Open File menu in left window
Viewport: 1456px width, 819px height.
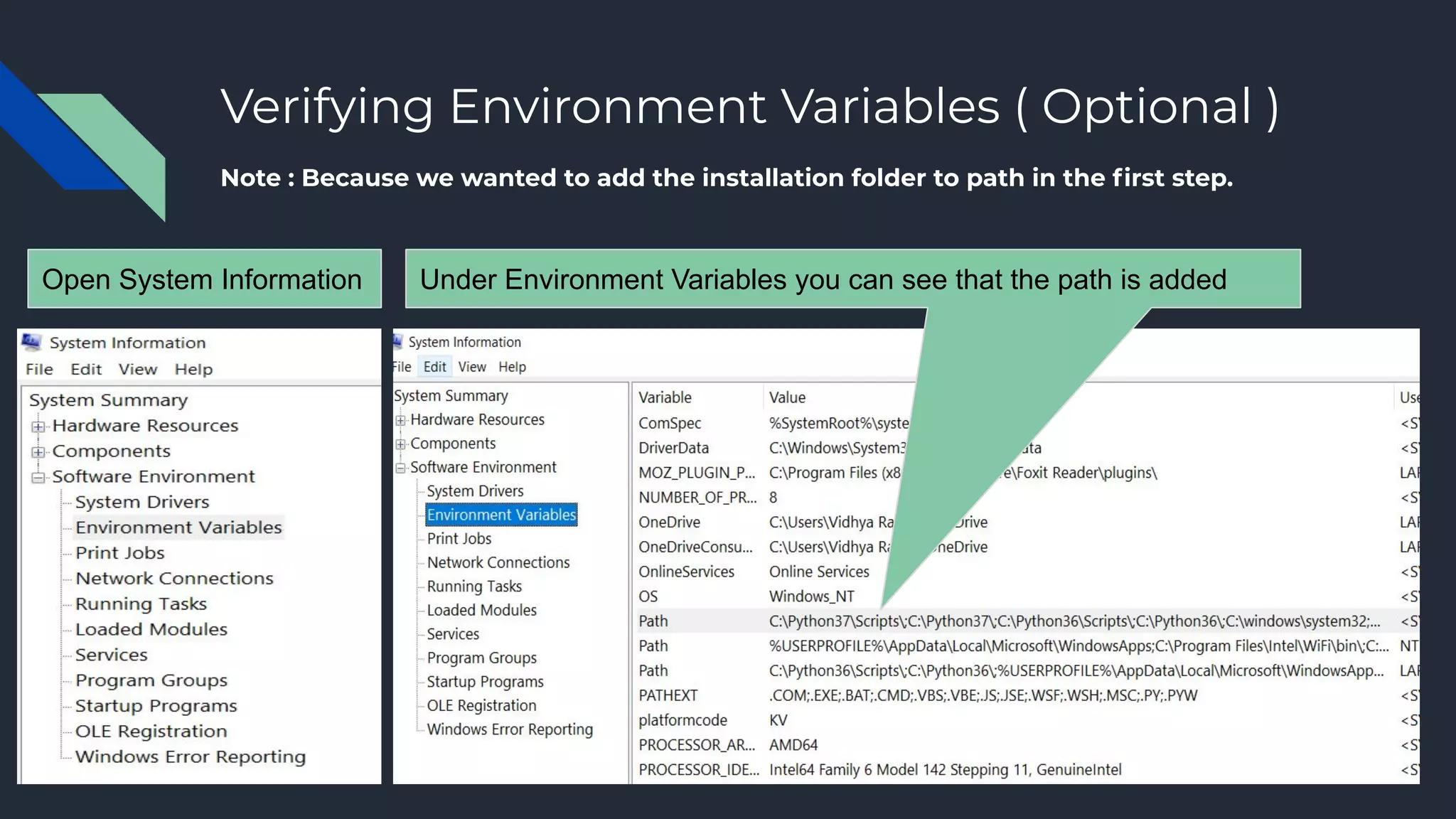pyautogui.click(x=39, y=369)
